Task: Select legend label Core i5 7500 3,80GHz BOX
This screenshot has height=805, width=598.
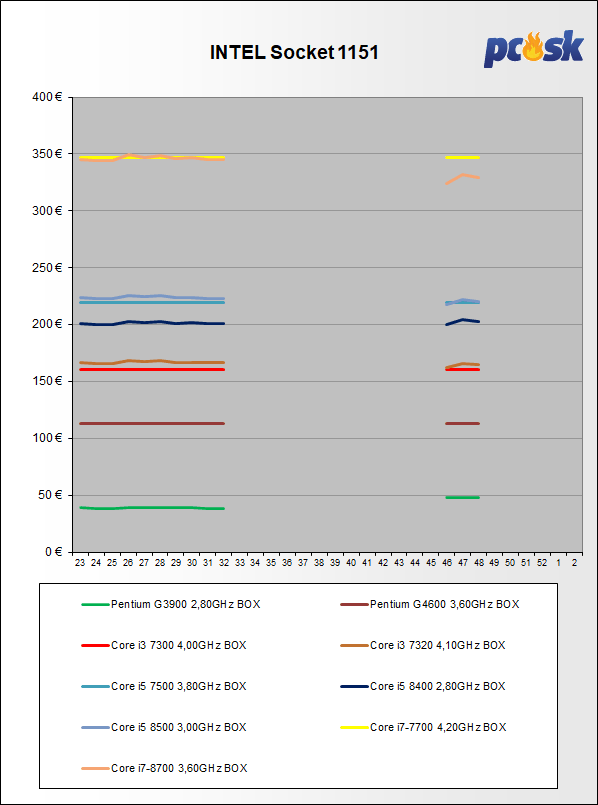Action: (179, 686)
